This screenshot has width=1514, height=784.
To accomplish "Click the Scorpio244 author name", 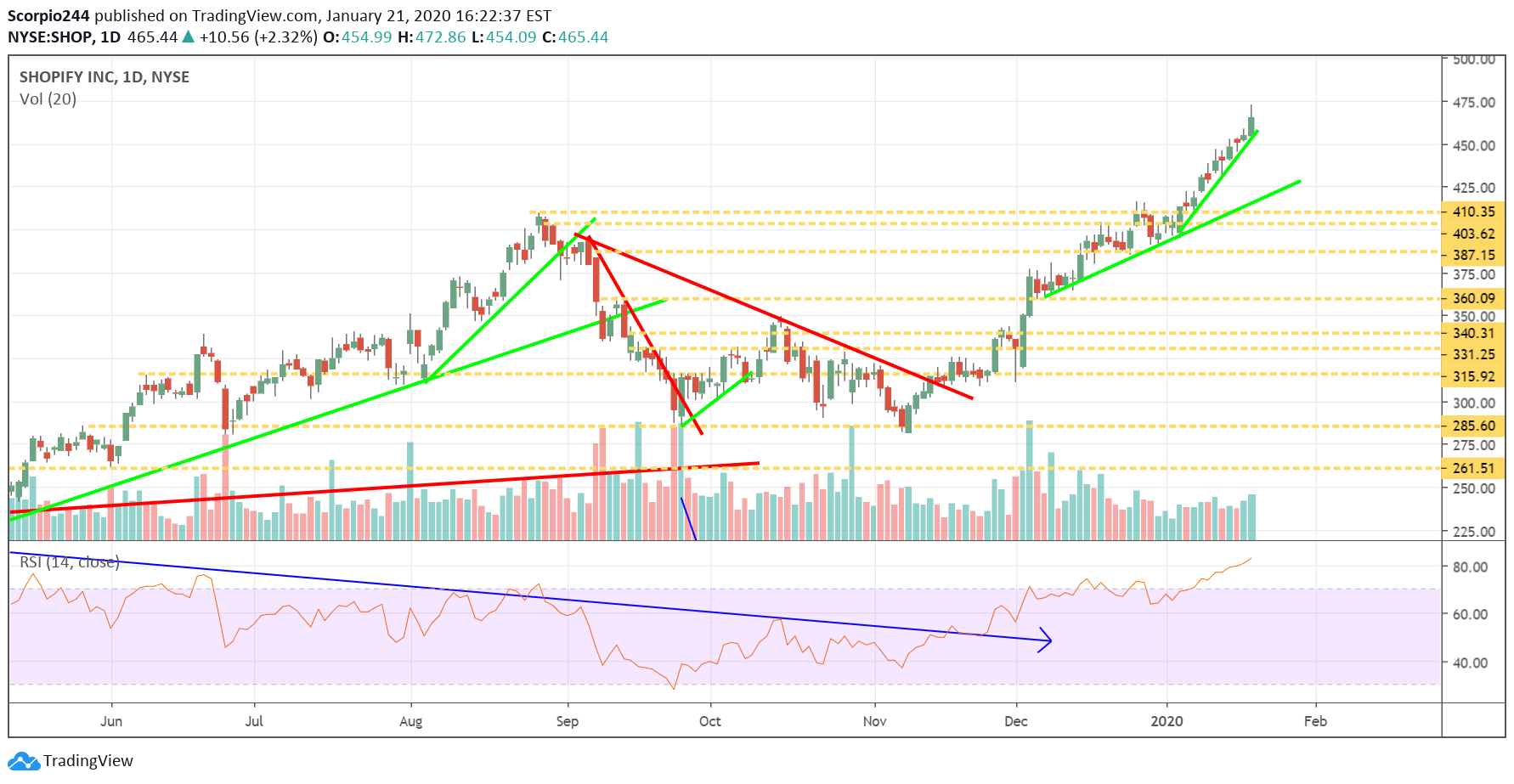I will tap(48, 15).
